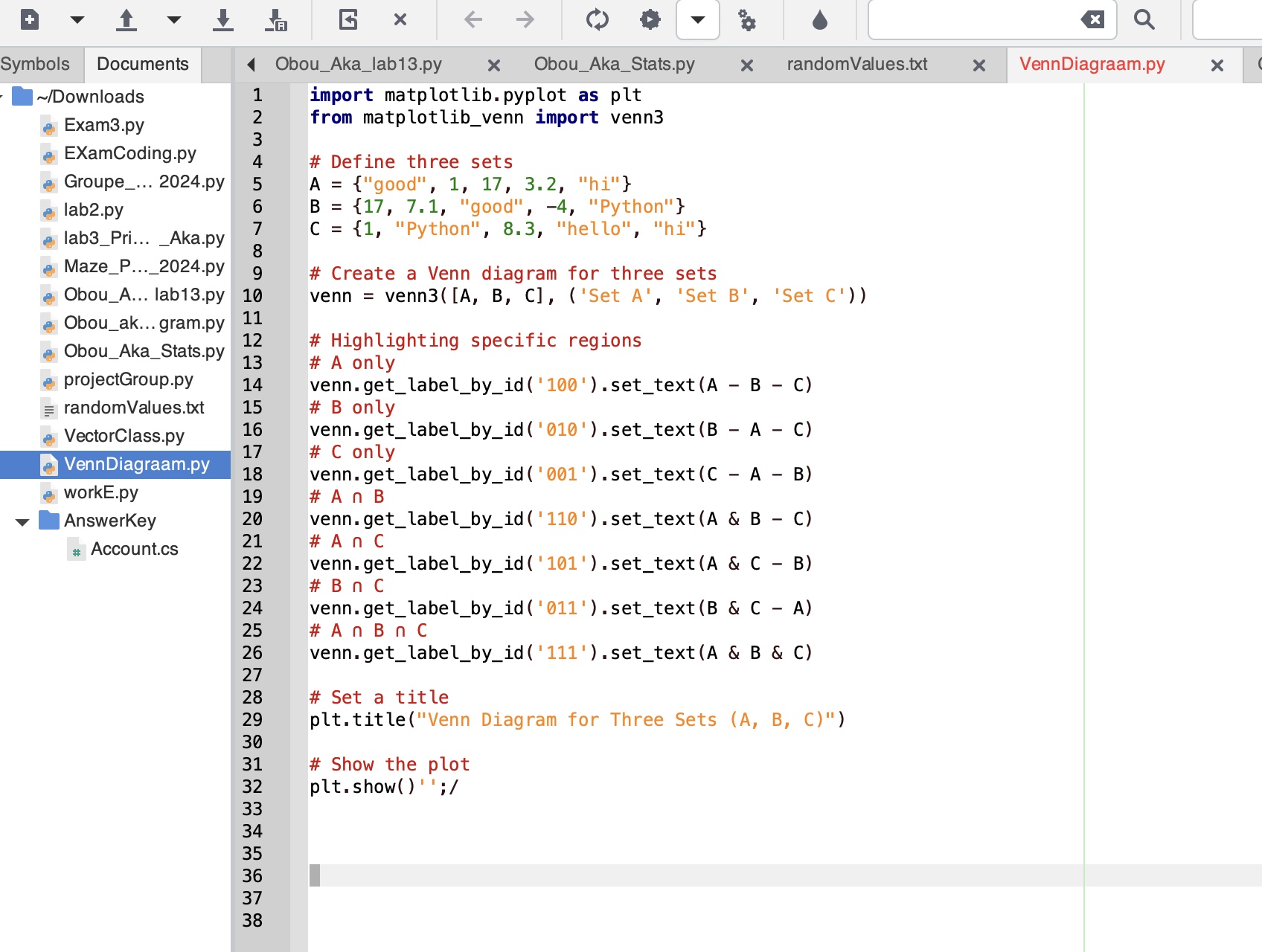This screenshot has height=952, width=1262.
Task: Reload the current file from disk
Action: [348, 19]
